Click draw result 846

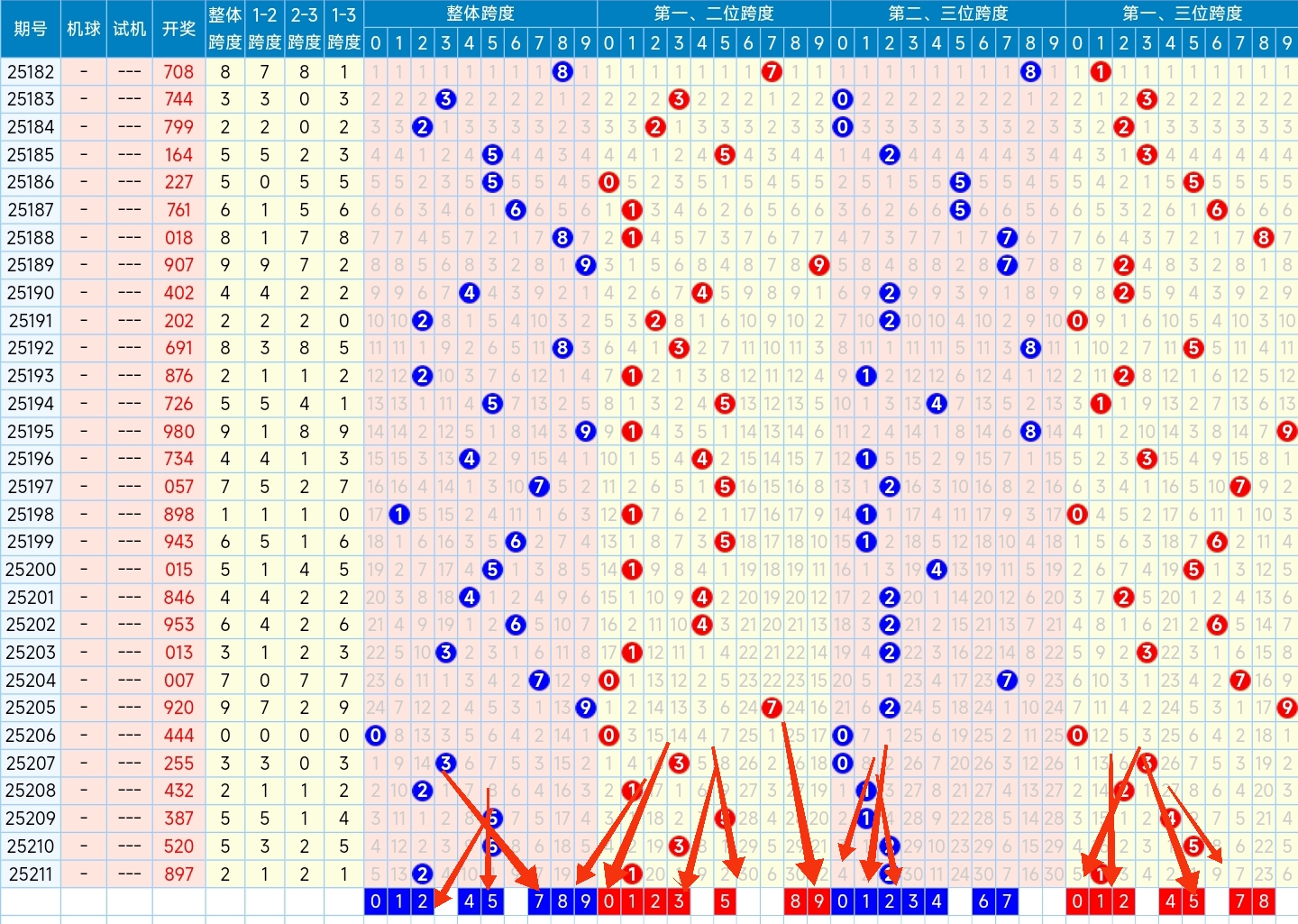[178, 598]
